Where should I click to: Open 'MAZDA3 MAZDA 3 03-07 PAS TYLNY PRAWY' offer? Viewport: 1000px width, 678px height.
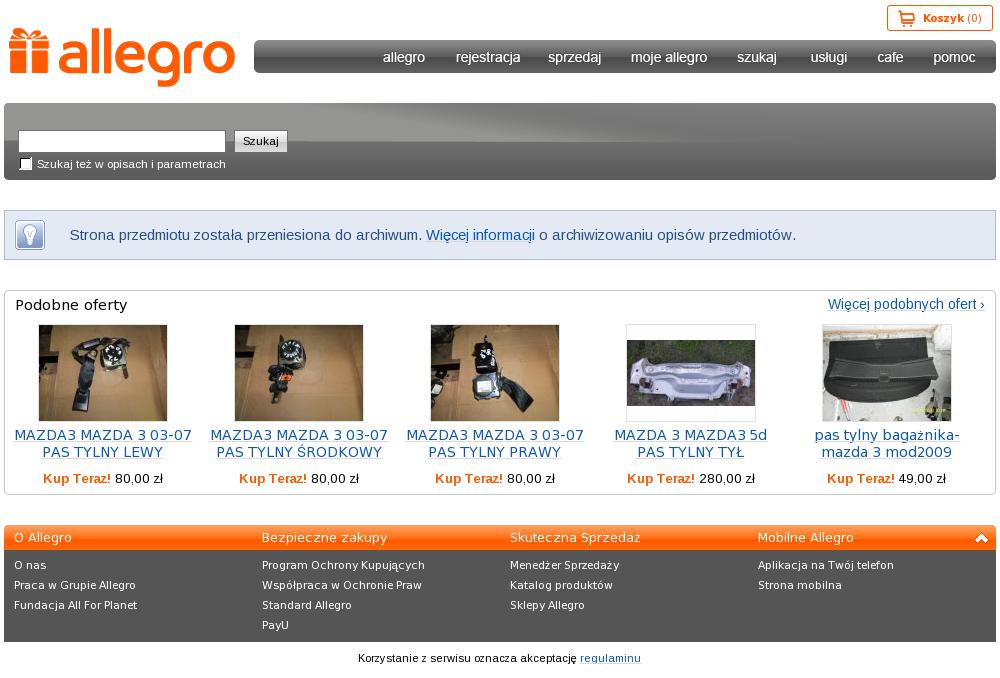click(495, 443)
